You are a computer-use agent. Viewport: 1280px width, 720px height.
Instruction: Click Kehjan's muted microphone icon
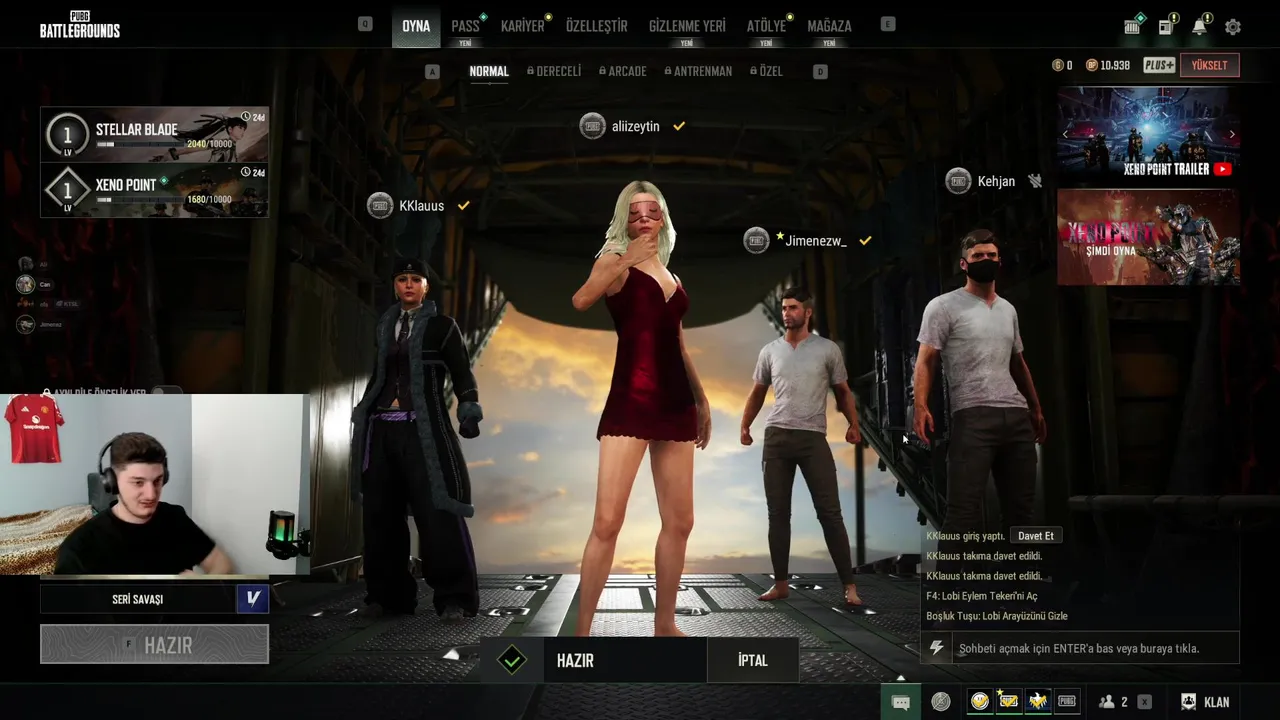pos(1035,181)
